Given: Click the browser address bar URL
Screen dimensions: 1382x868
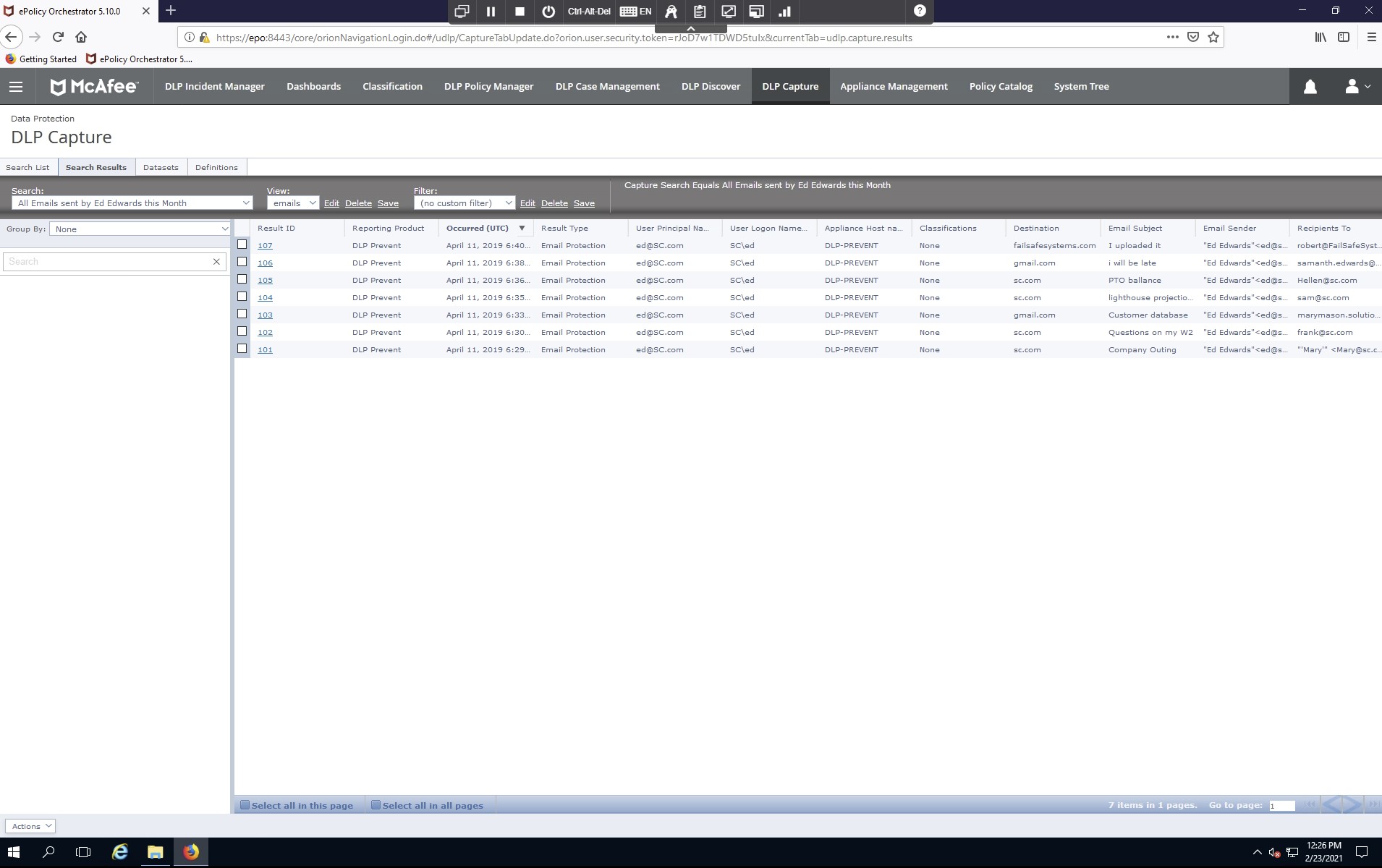Looking at the screenshot, I should point(564,38).
